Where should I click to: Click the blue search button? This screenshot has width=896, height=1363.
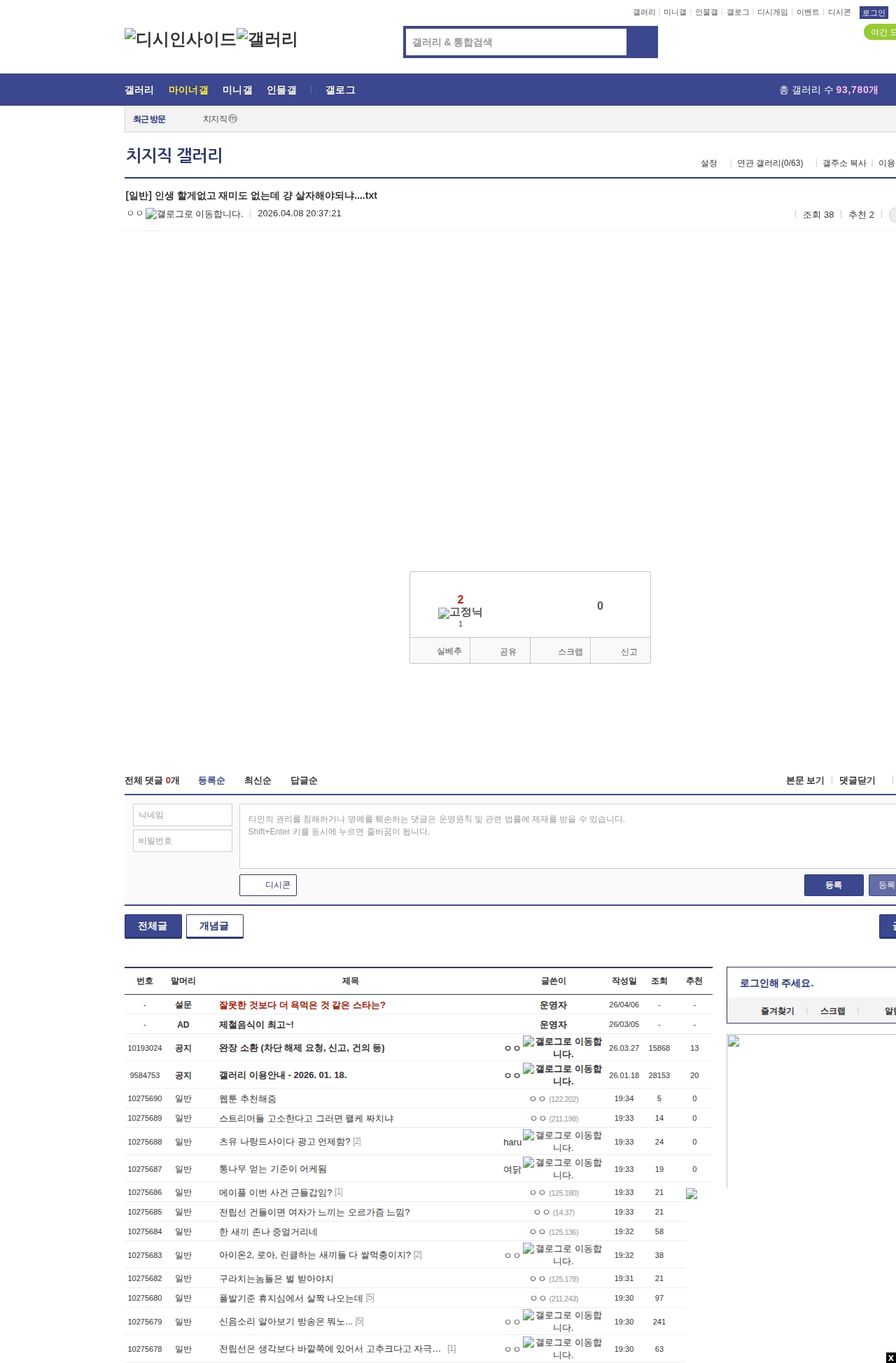tap(642, 42)
